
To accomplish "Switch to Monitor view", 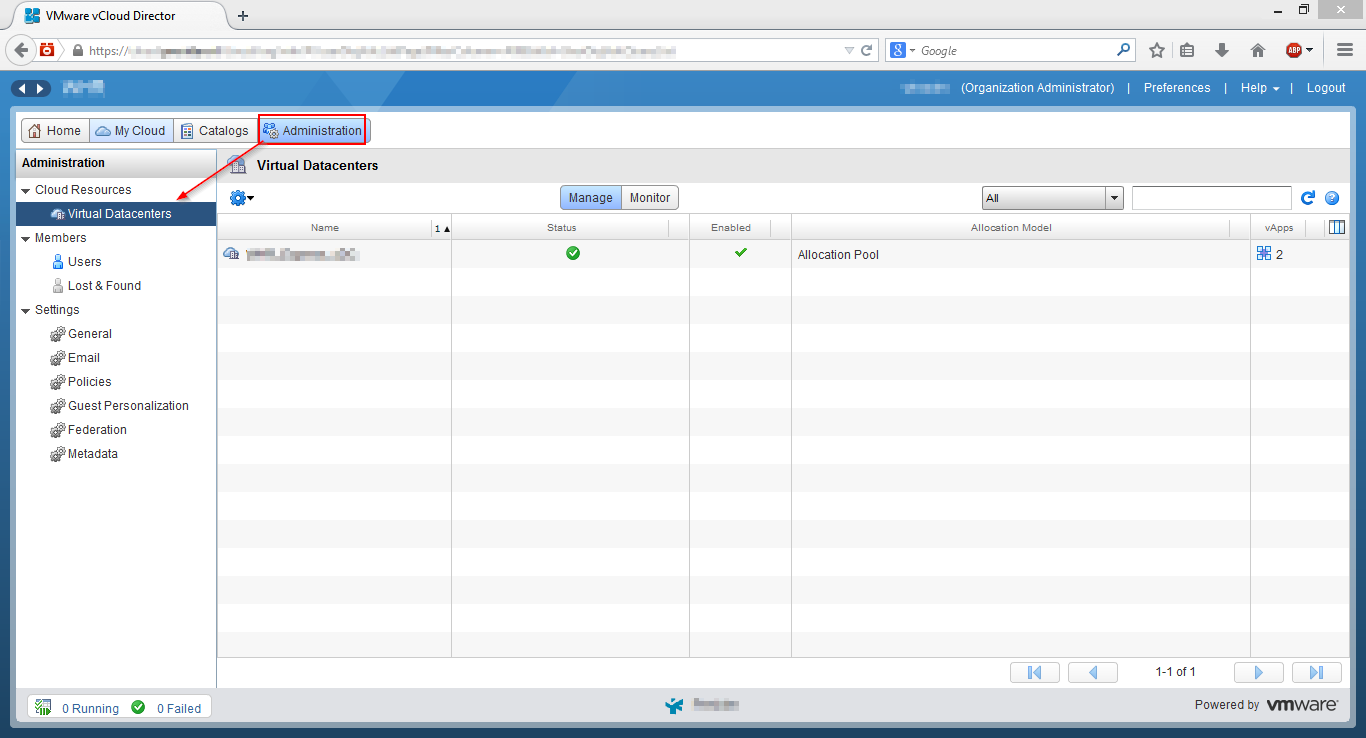I will tap(650, 198).
